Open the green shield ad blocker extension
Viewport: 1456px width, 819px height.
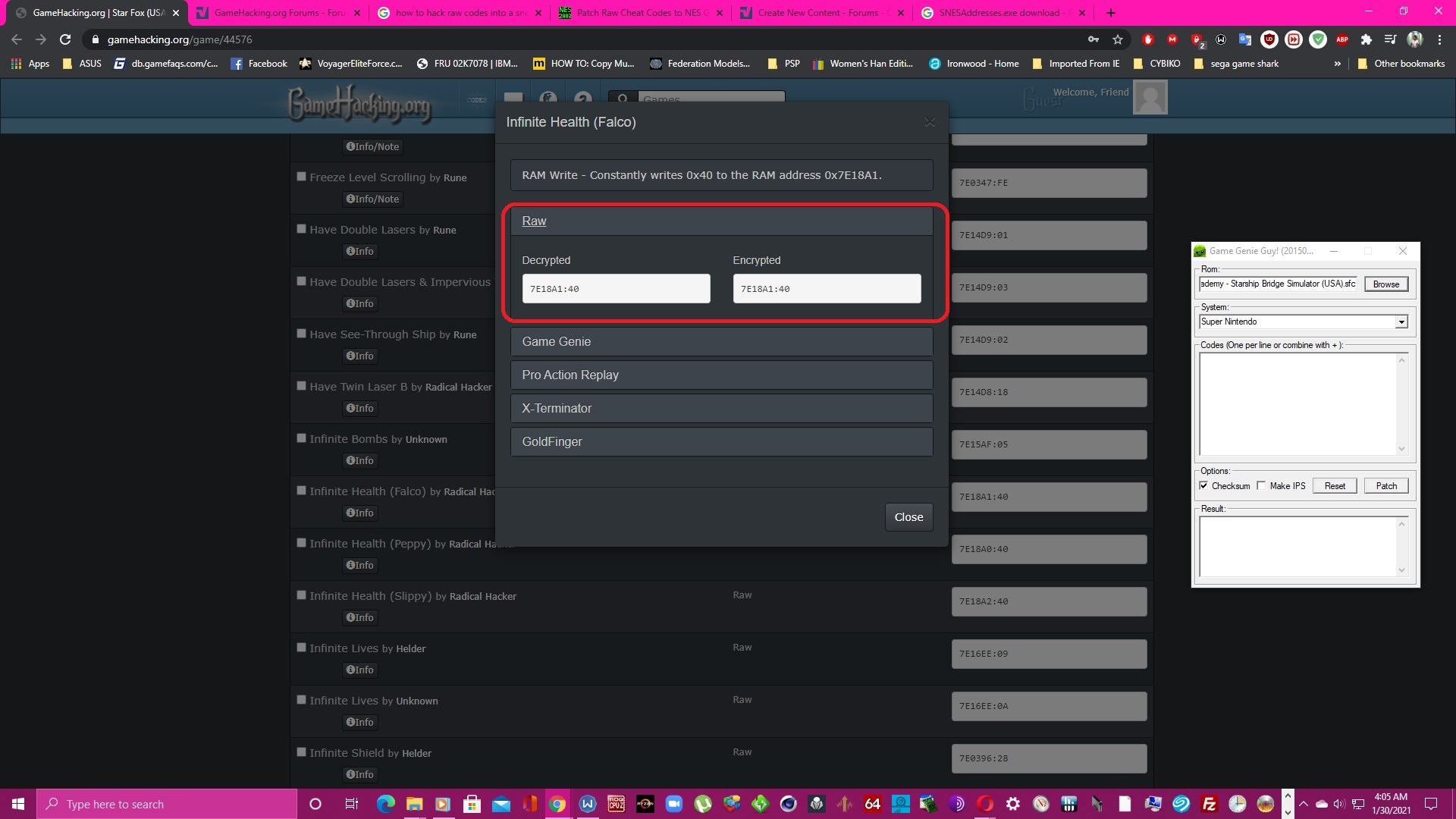(x=1318, y=39)
